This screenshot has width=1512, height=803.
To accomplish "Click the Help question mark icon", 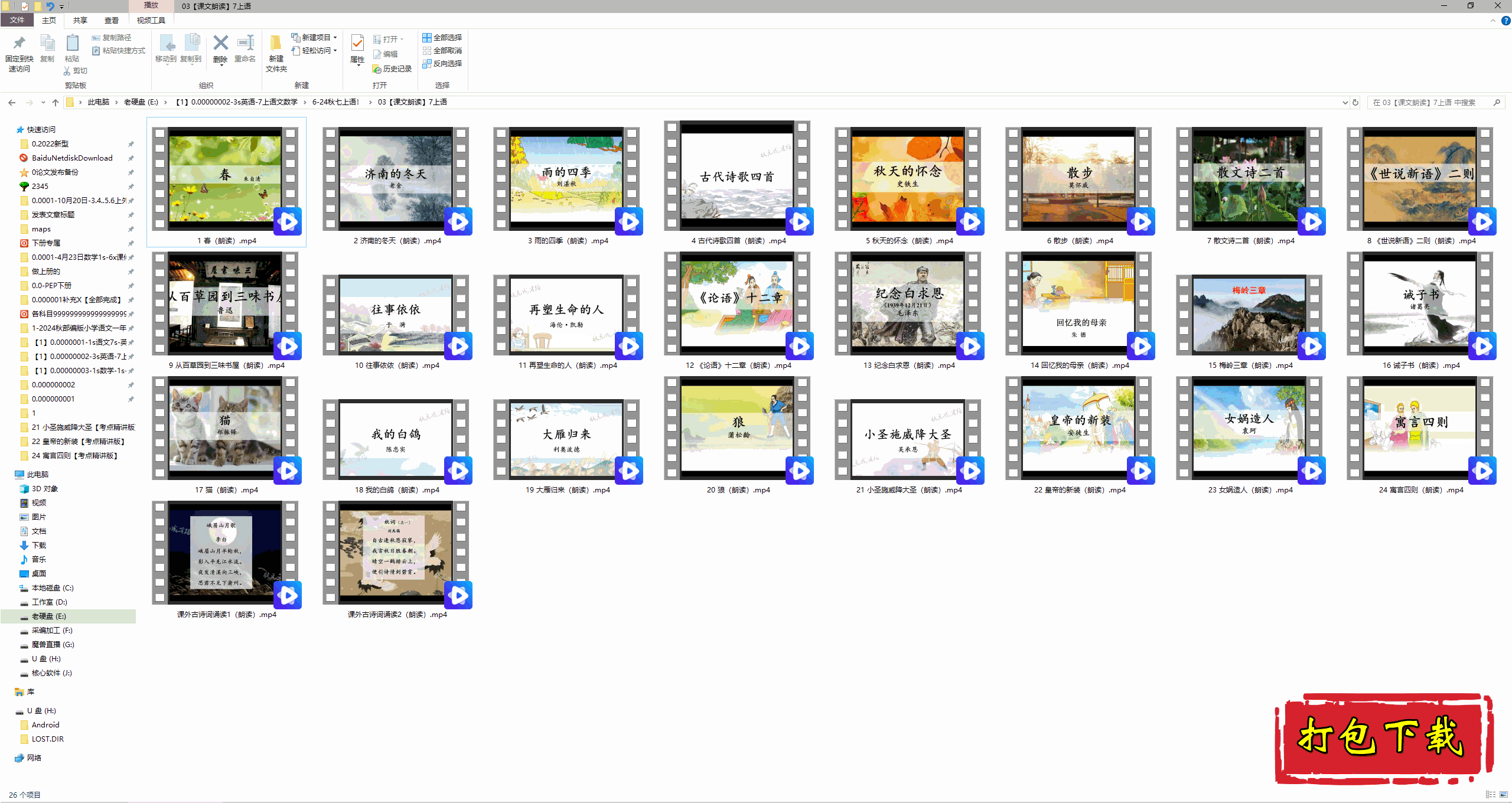I will (1506, 21).
